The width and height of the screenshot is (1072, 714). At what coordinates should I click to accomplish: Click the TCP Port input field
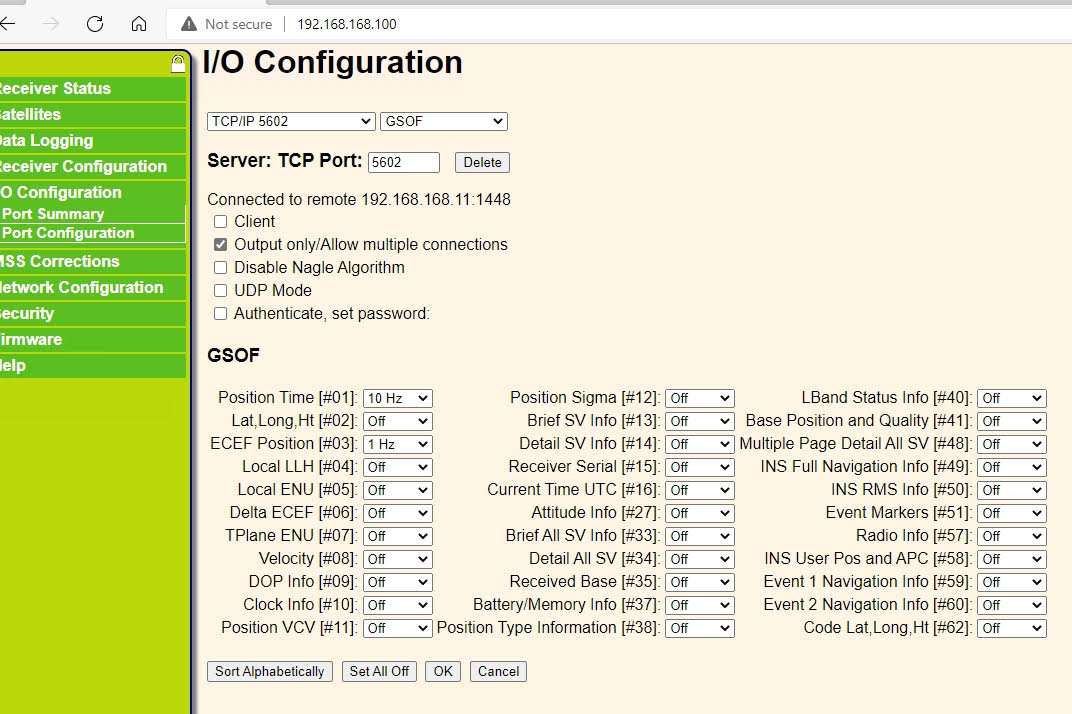click(403, 163)
